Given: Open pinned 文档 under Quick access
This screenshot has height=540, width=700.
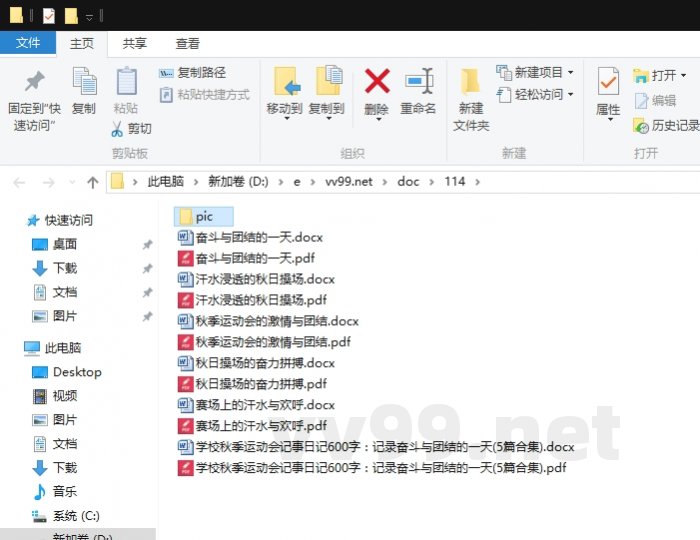Looking at the screenshot, I should pyautogui.click(x=54, y=292).
